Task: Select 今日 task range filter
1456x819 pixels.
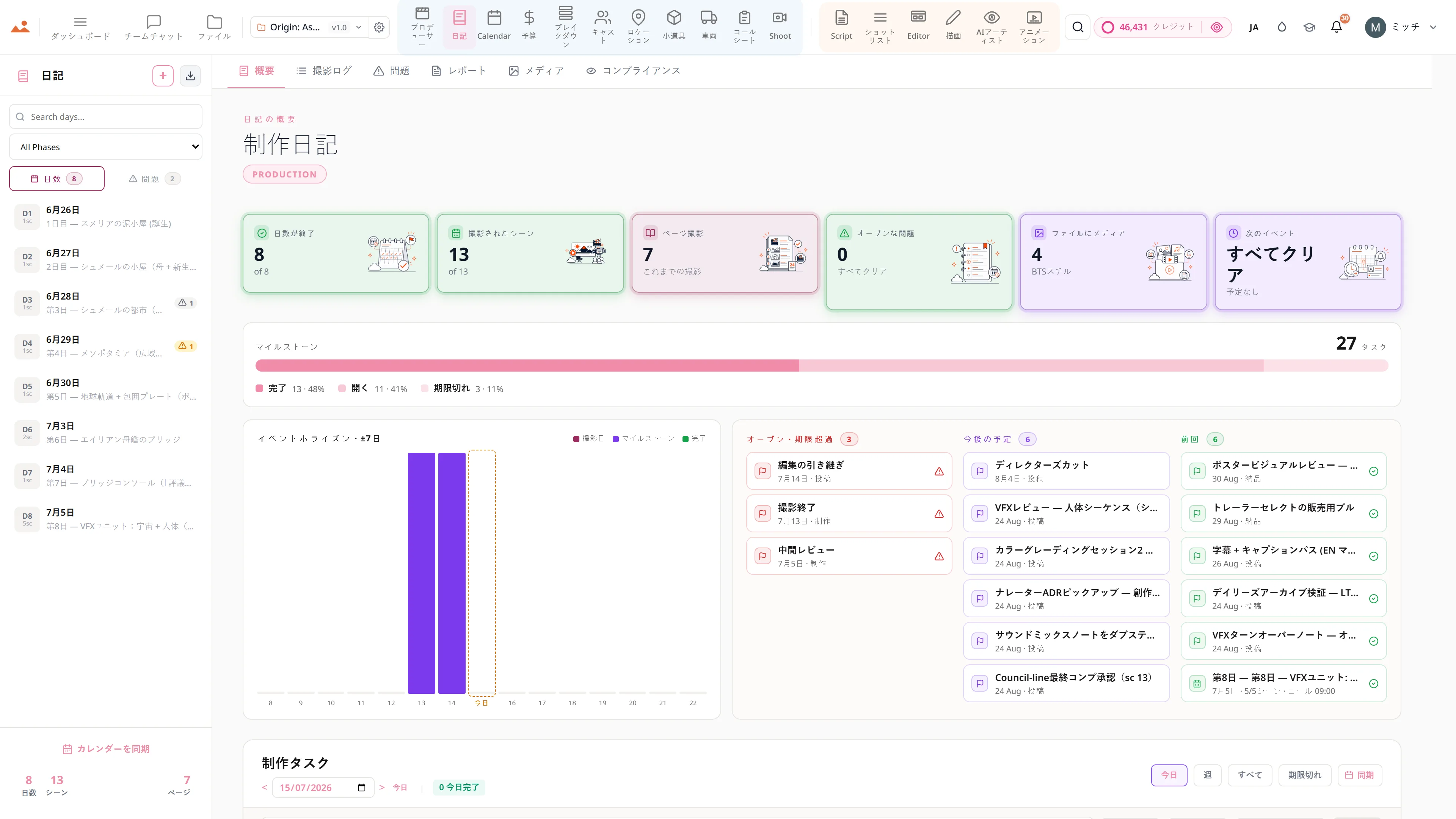Action: coord(1169,775)
